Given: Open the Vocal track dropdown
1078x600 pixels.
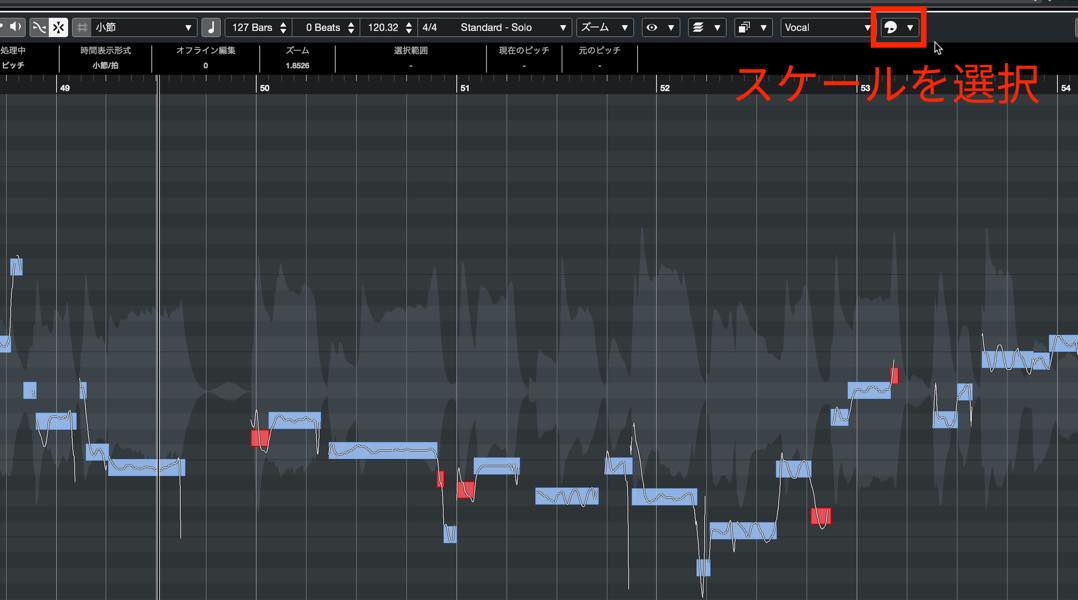Looking at the screenshot, I should pyautogui.click(x=826, y=27).
